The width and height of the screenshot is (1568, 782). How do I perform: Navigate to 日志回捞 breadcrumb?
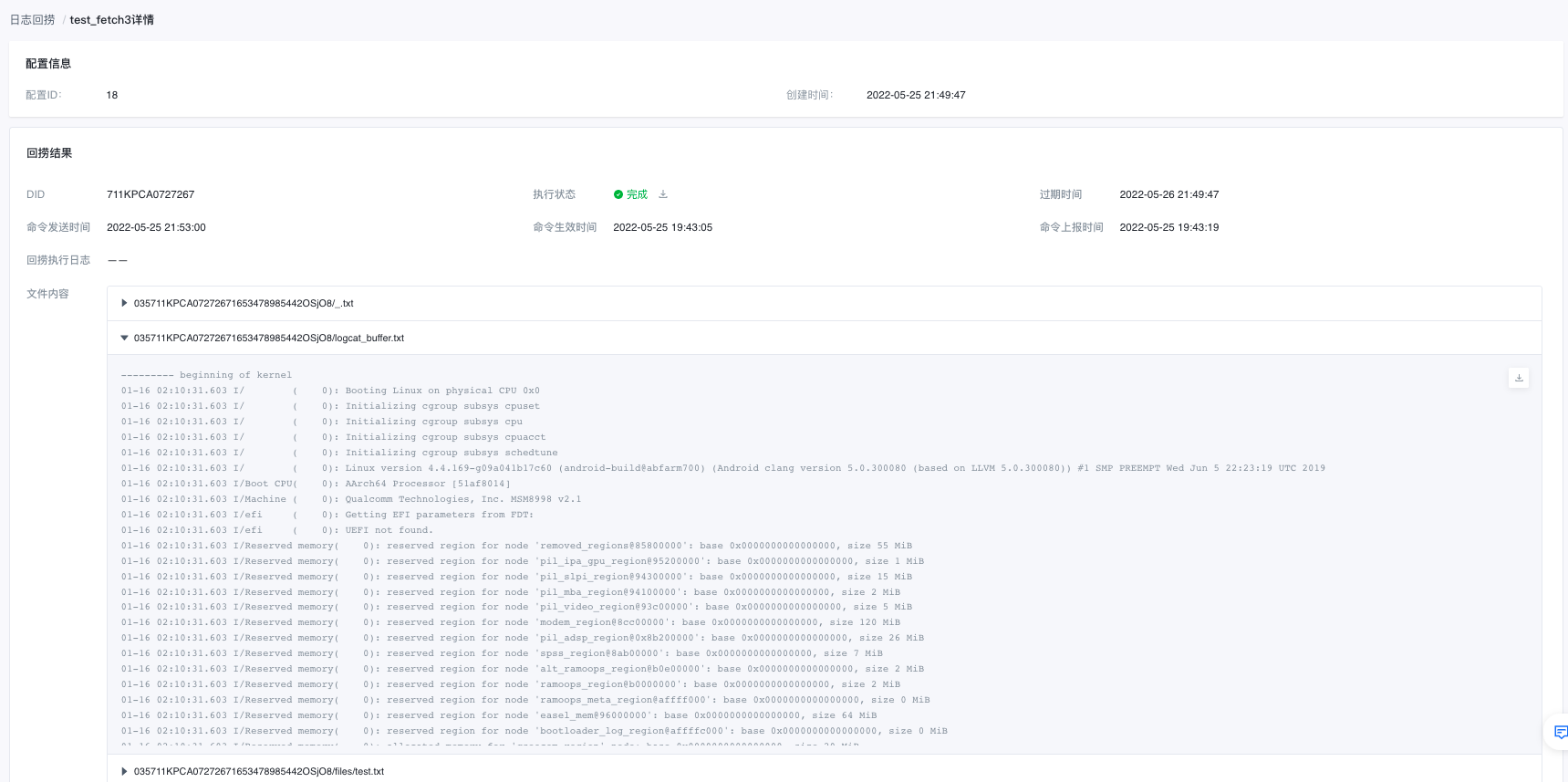pyautogui.click(x=32, y=19)
